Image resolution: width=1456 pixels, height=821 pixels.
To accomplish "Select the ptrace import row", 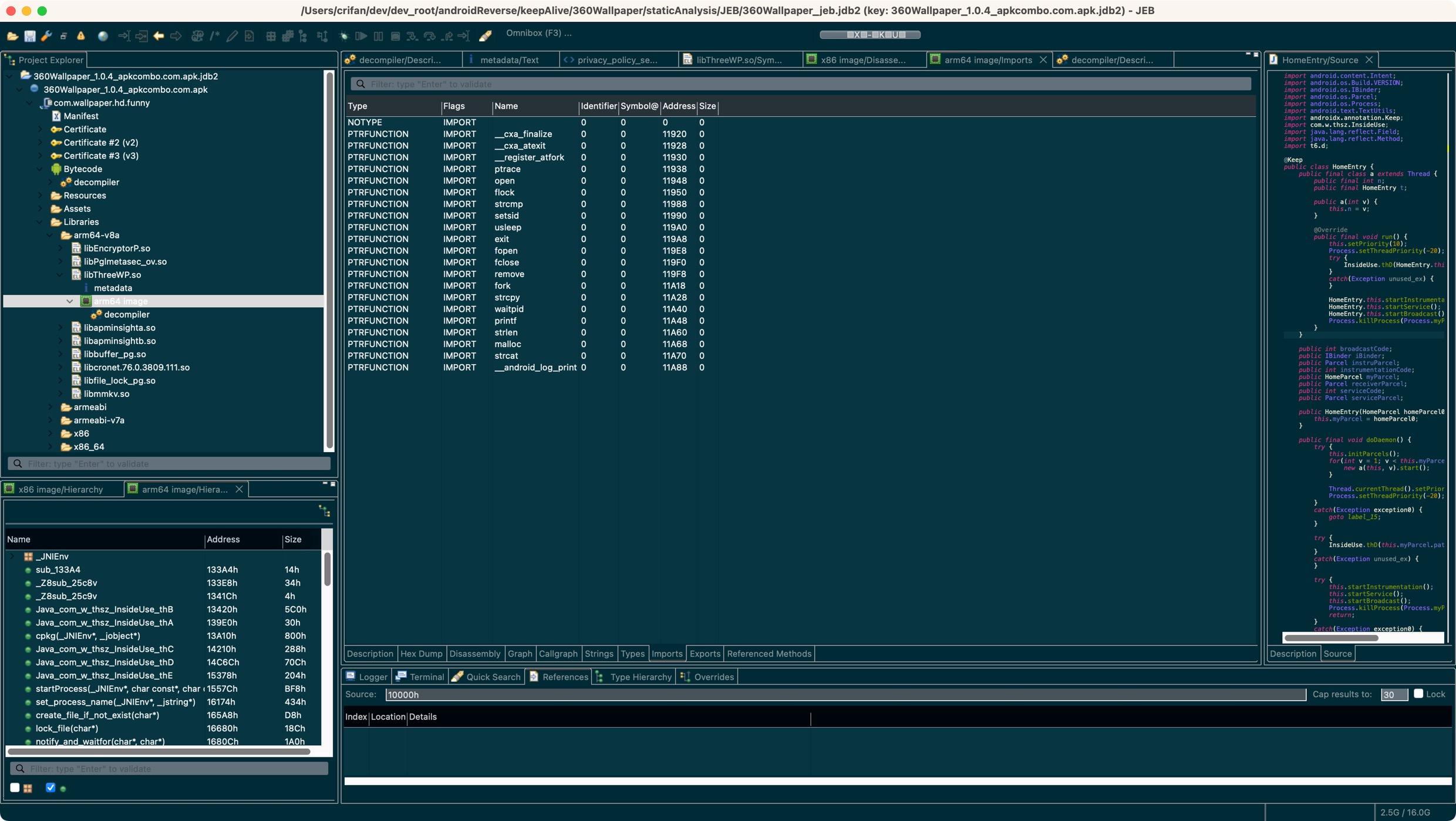I will click(x=532, y=169).
